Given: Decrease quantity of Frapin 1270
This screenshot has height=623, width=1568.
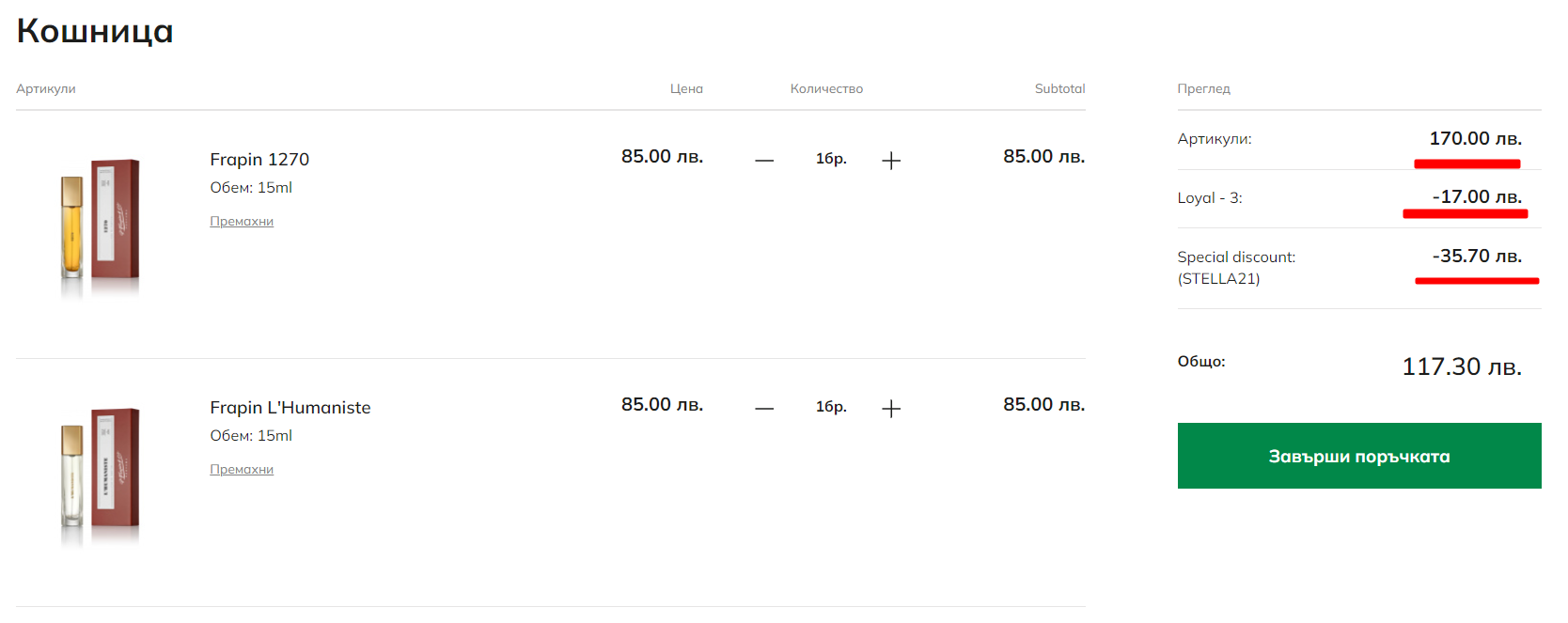Looking at the screenshot, I should point(764,161).
